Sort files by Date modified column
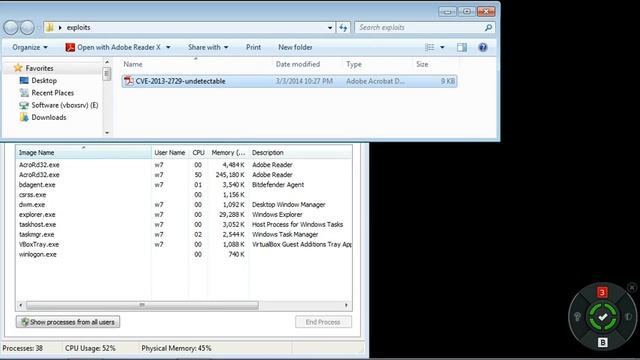 [307, 64]
